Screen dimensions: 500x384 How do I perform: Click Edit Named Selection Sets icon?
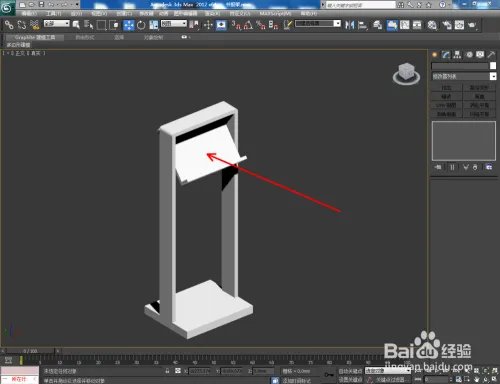pyautogui.click(x=287, y=25)
